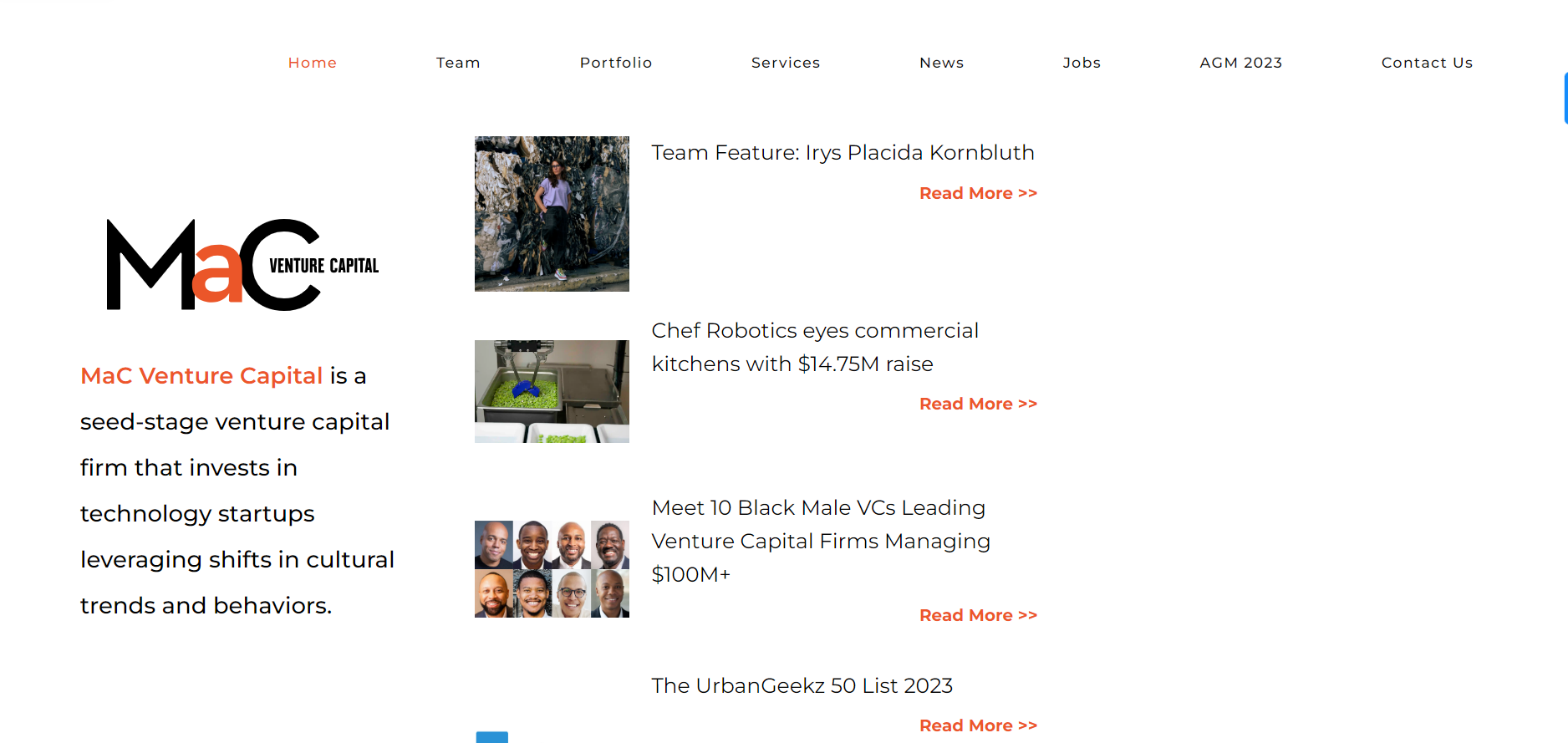This screenshot has height=743, width=1568.
Task: Open the News section
Action: 941,63
